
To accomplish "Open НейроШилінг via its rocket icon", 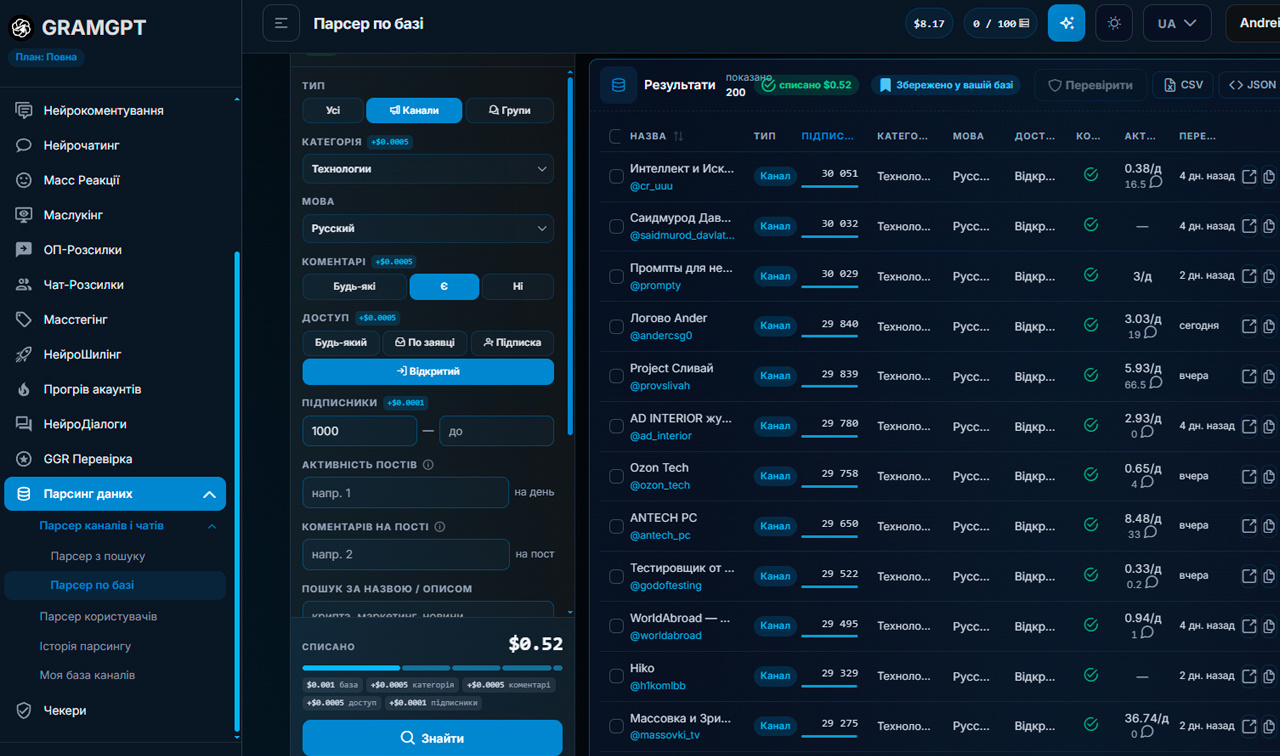I will (x=24, y=355).
